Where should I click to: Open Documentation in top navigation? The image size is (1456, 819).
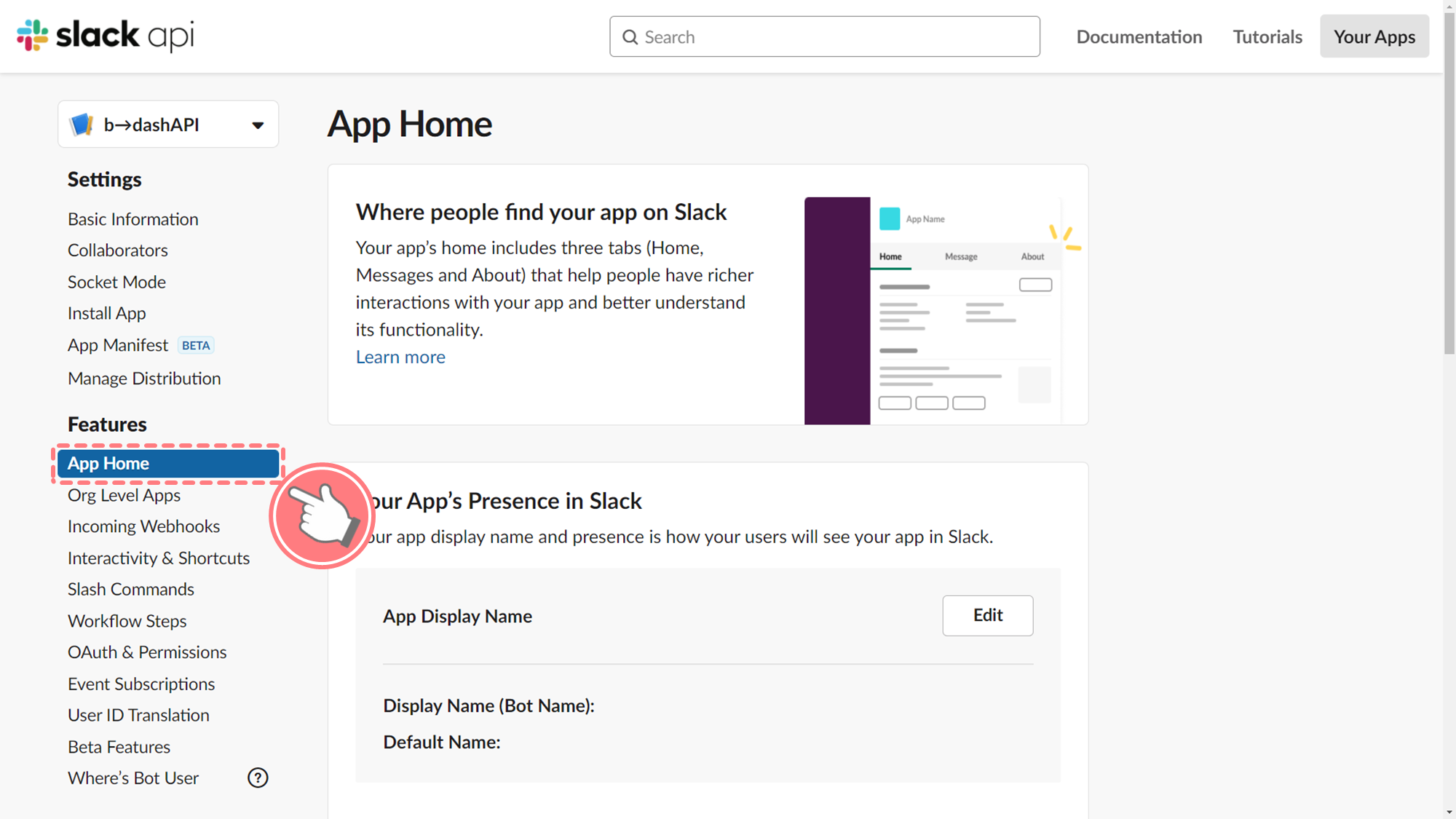tap(1139, 36)
